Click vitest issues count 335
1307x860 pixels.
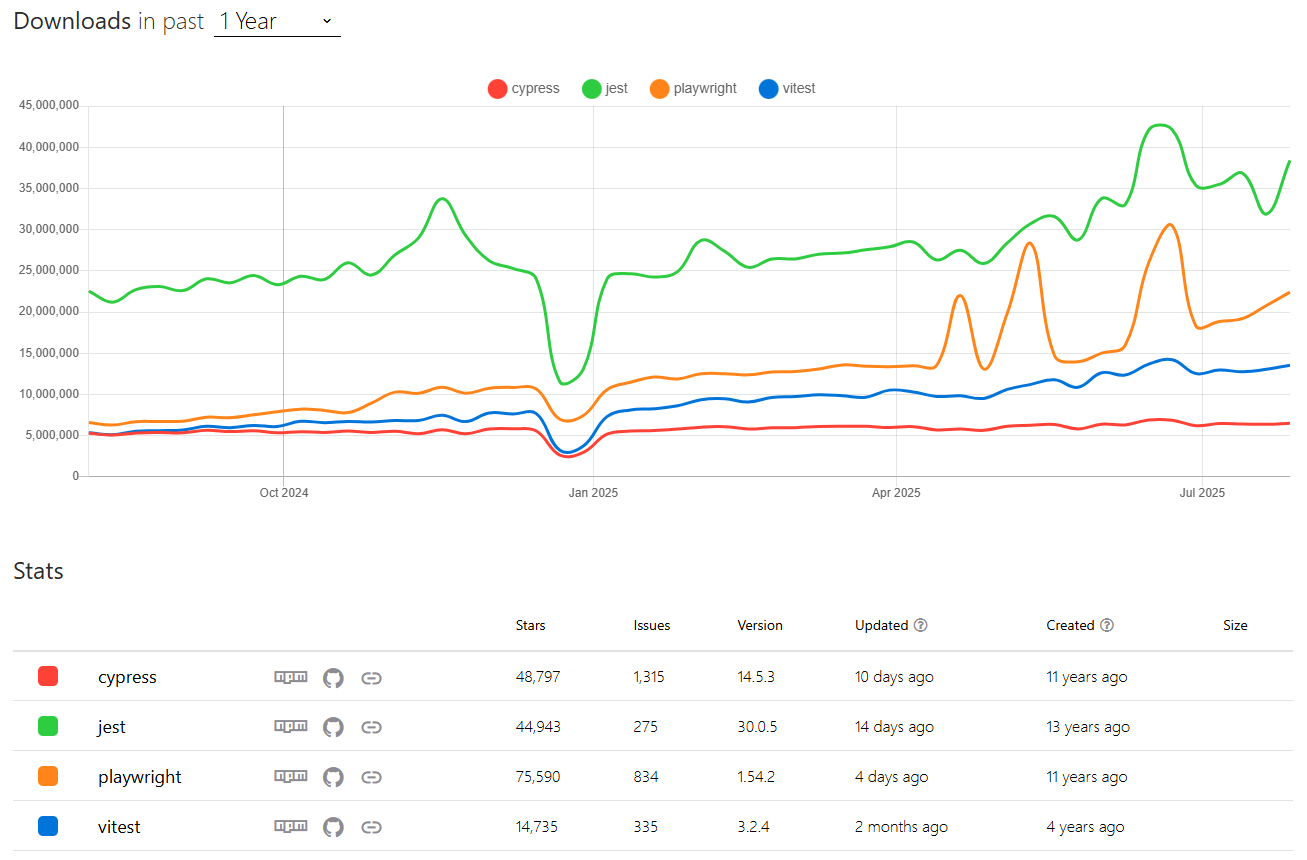pyautogui.click(x=646, y=827)
